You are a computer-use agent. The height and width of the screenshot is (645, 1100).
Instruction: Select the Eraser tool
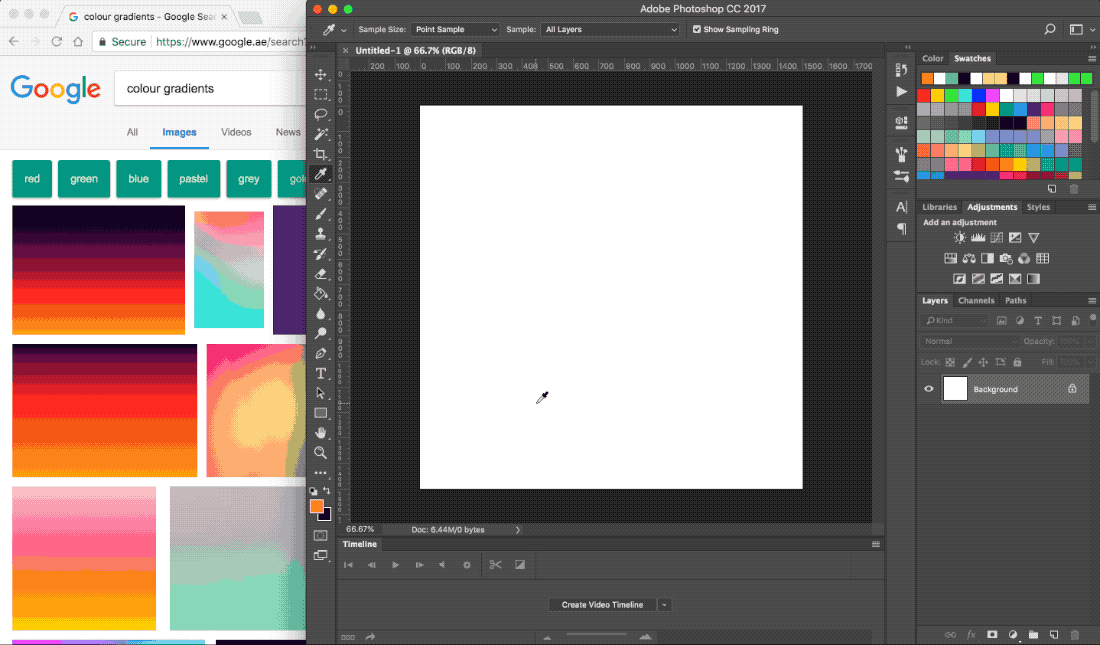point(322,273)
